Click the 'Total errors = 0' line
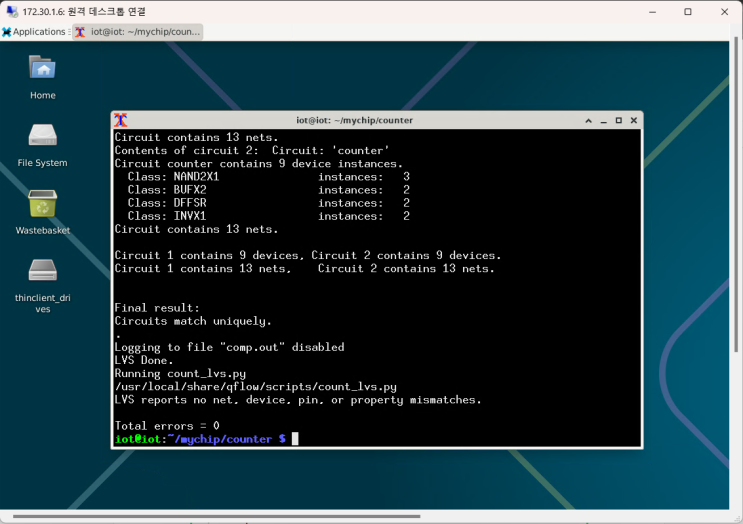Image resolution: width=743 pixels, height=524 pixels. (167, 426)
